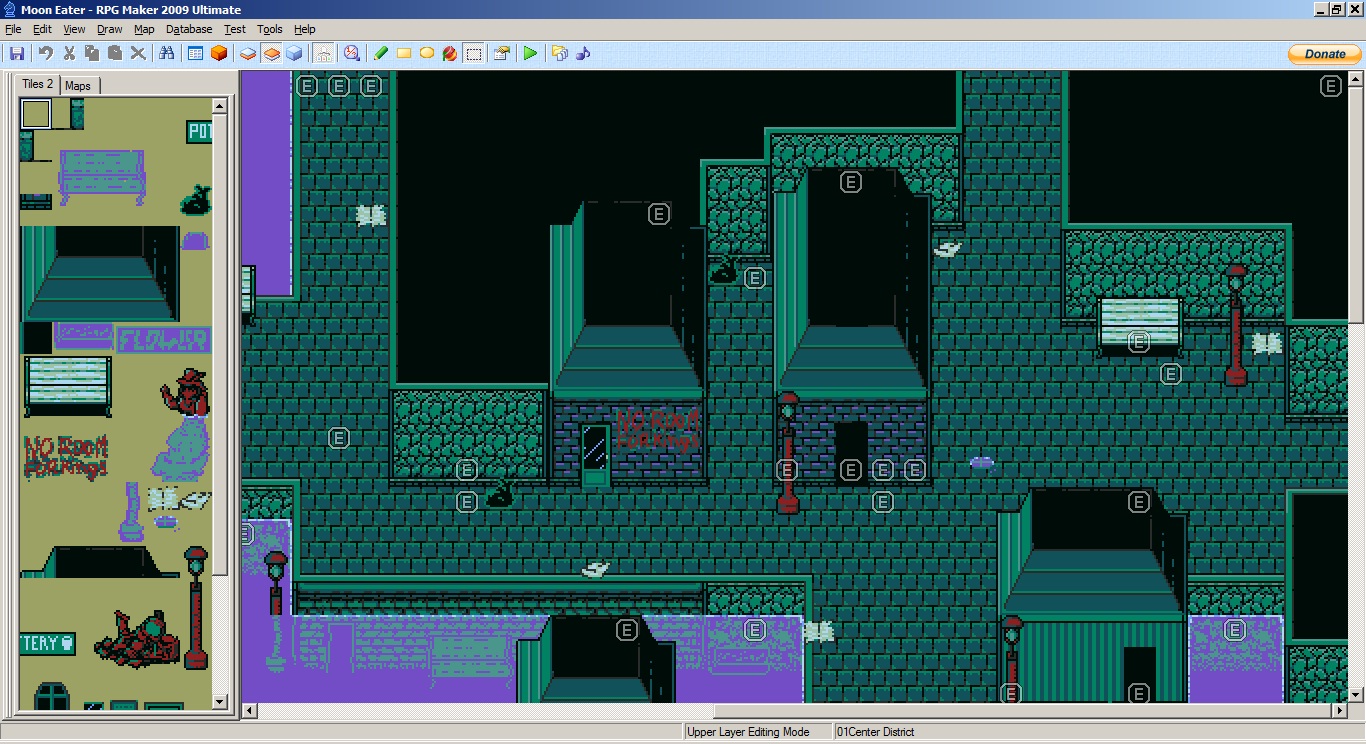Screen dimensions: 1366x744
Task: Click the Undo arrow in the toolbar
Action: pos(45,53)
